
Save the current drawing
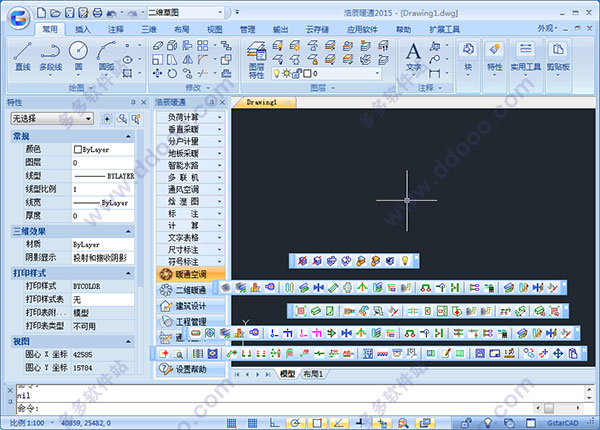69,13
